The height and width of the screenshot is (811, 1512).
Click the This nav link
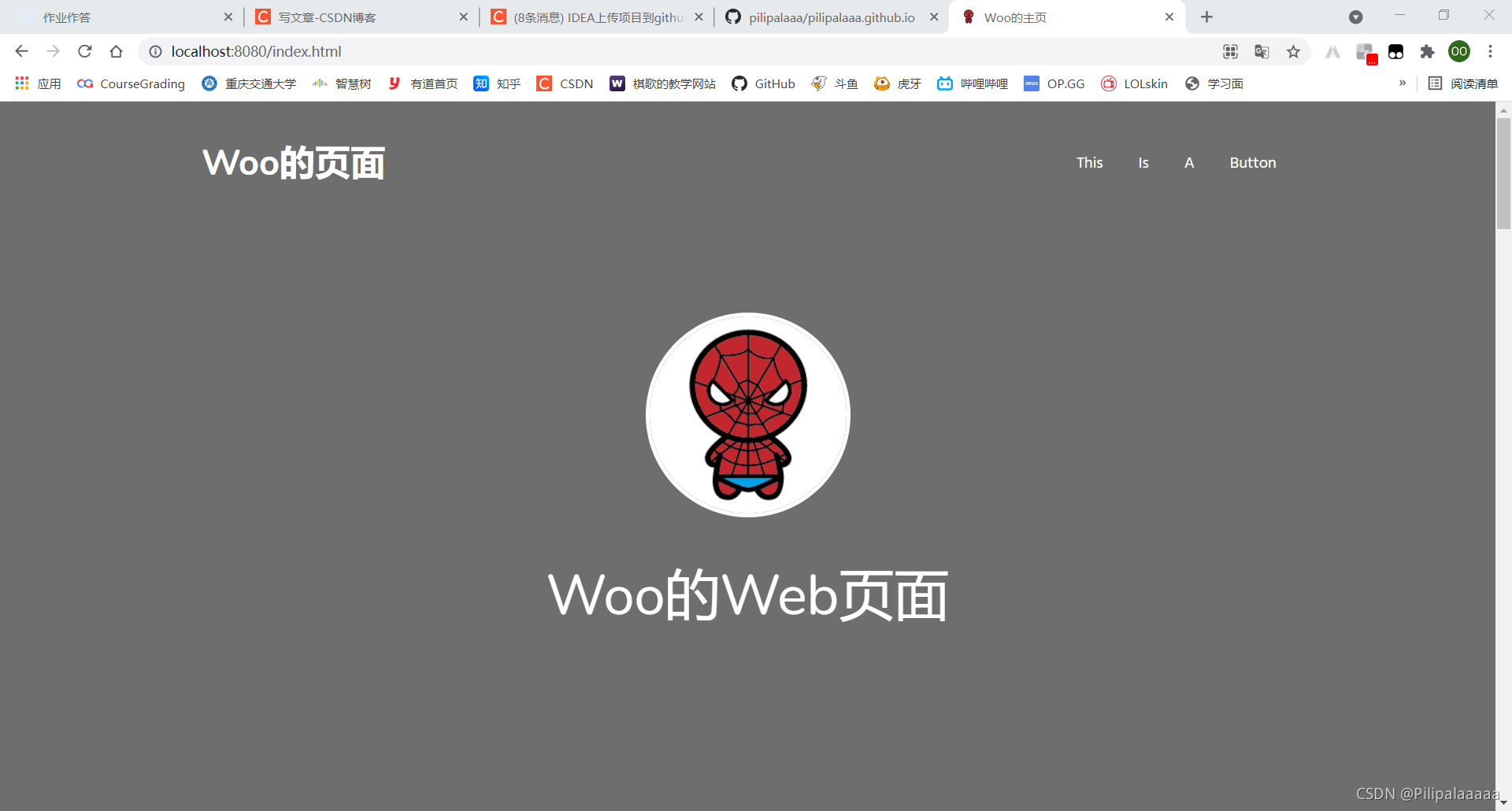click(x=1090, y=162)
